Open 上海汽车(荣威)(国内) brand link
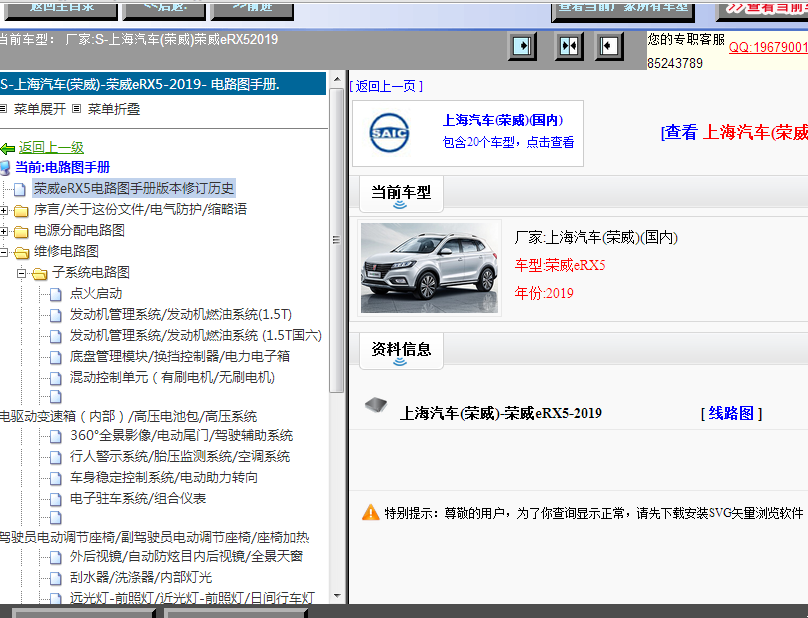The height and width of the screenshot is (618, 808). pos(503,120)
